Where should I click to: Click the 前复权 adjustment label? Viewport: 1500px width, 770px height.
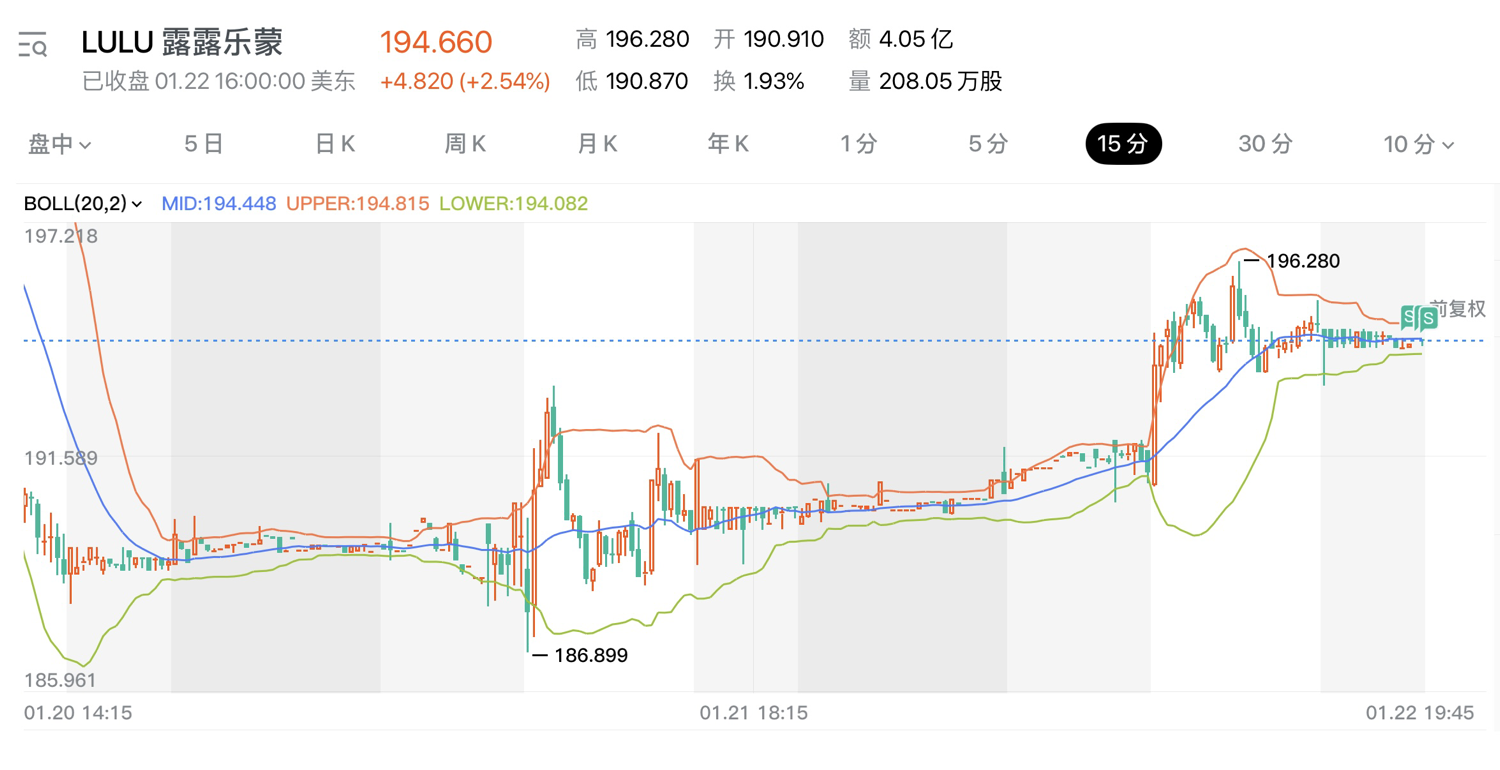click(1458, 308)
